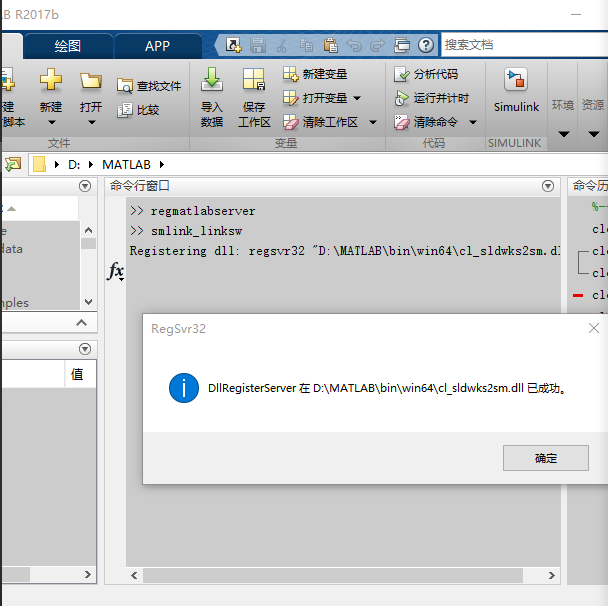The image size is (608, 606).
Task: Click 保存工作区 icon
Action: (254, 79)
